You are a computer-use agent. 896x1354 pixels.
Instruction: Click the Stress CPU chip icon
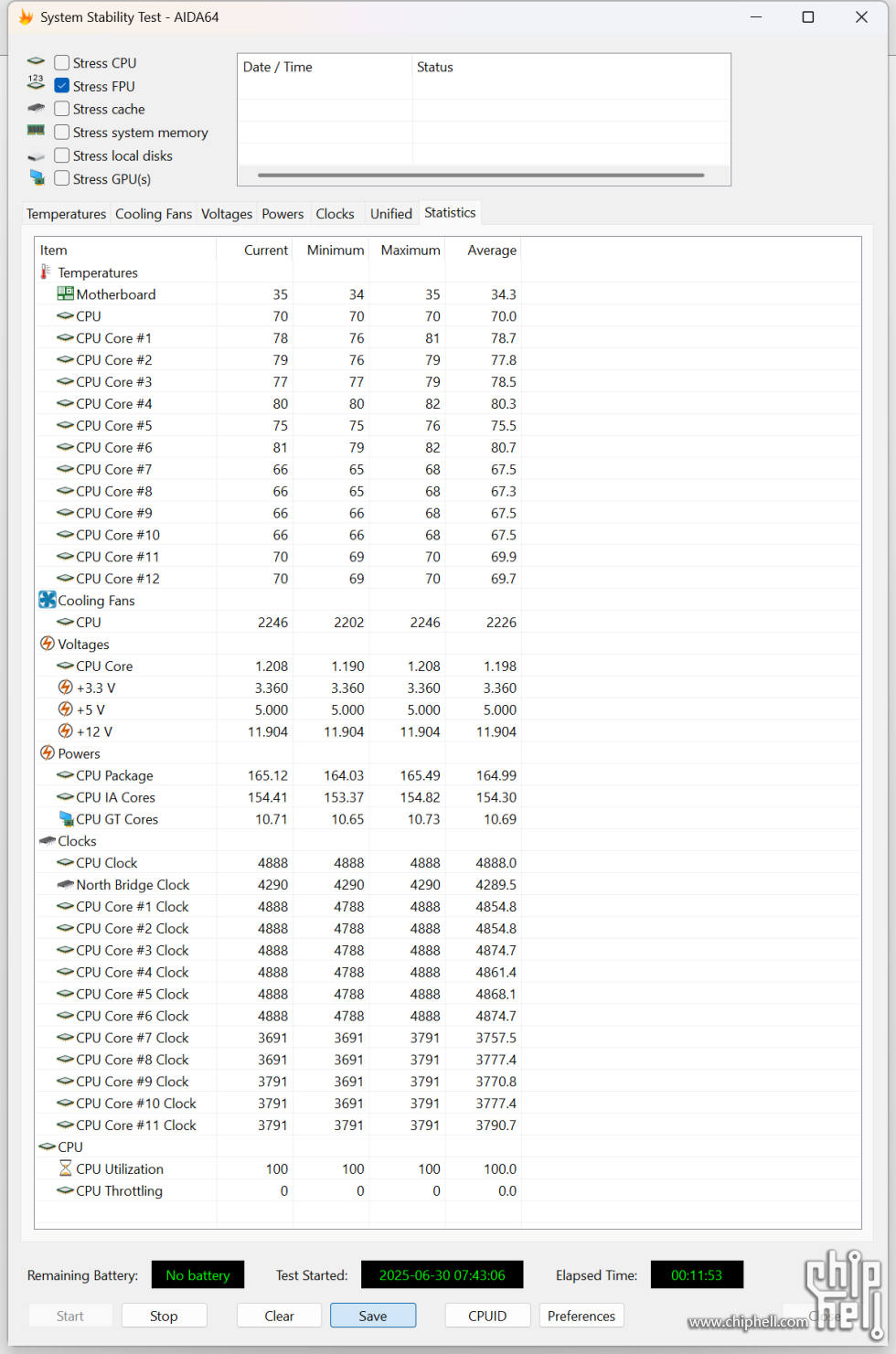click(x=36, y=61)
